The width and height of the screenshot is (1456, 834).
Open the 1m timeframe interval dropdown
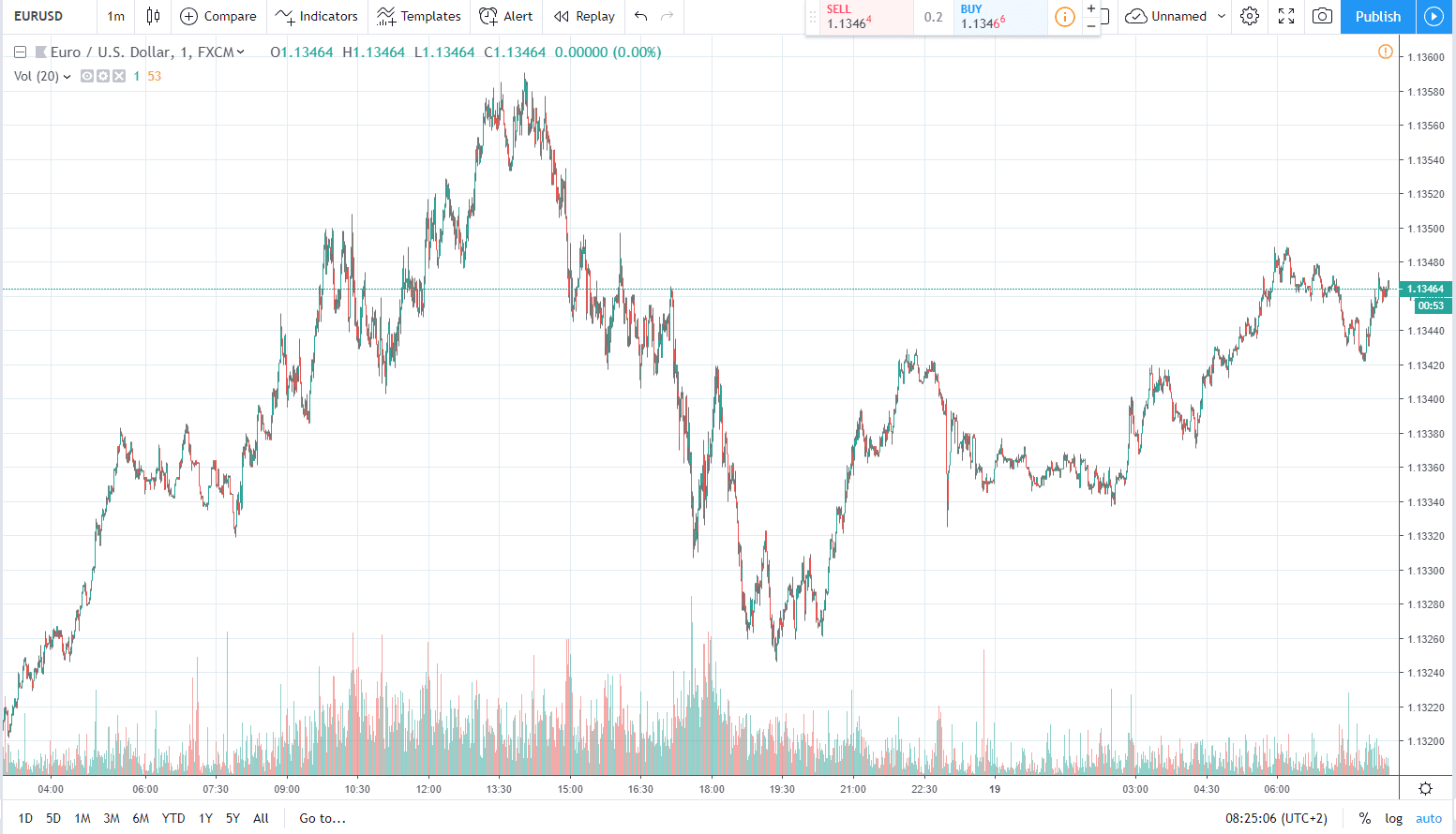coord(115,16)
